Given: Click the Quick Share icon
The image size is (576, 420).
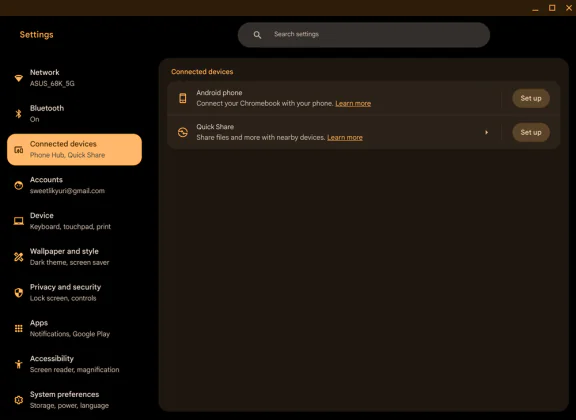Looking at the screenshot, I should click(183, 132).
